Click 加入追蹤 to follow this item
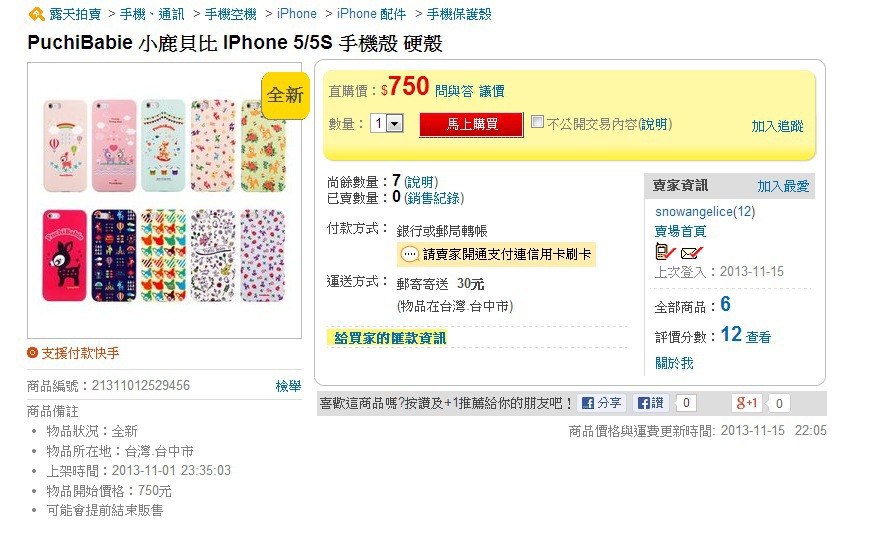The height and width of the screenshot is (539, 880). tap(777, 126)
